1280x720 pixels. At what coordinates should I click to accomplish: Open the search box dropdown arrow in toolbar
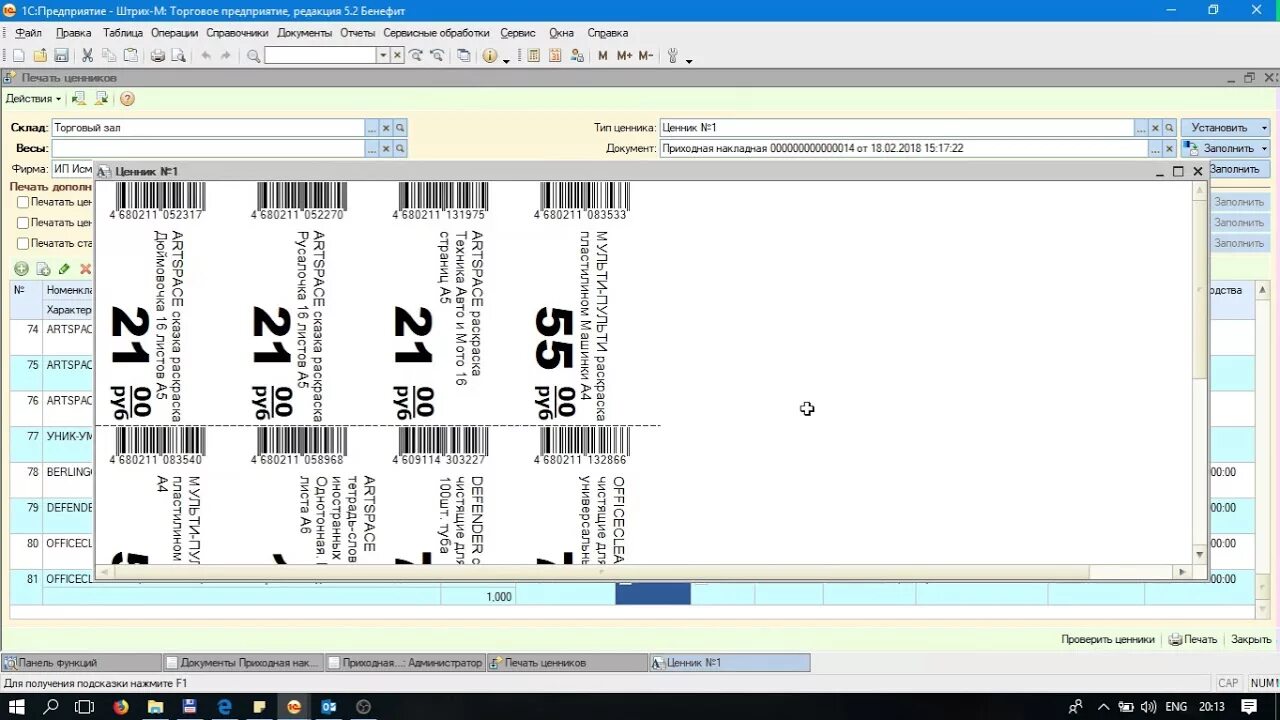click(382, 56)
